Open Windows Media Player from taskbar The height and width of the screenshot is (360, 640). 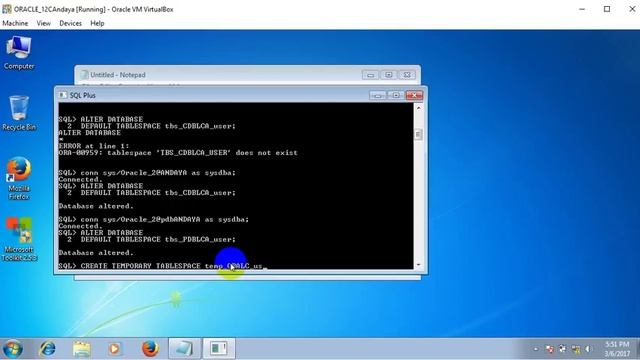point(115,349)
